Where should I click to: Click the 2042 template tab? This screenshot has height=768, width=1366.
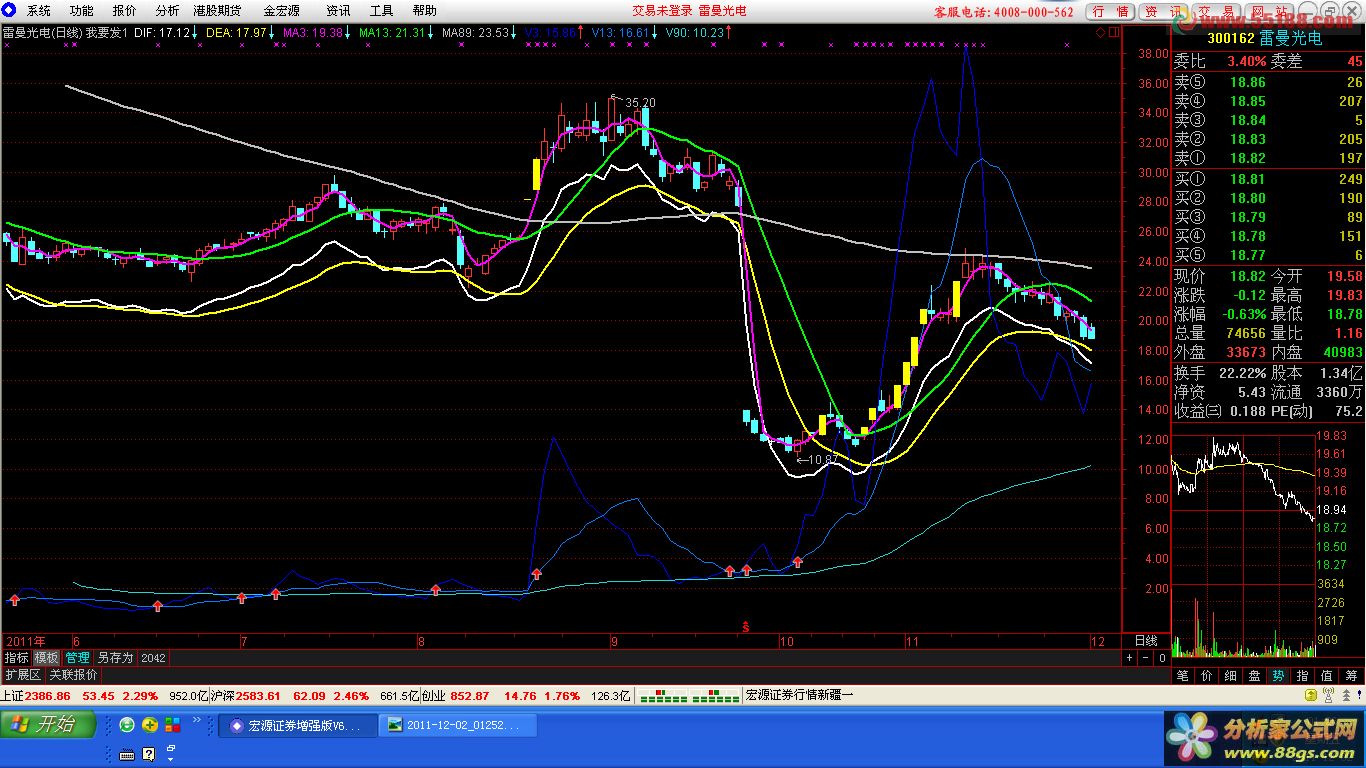[154, 657]
